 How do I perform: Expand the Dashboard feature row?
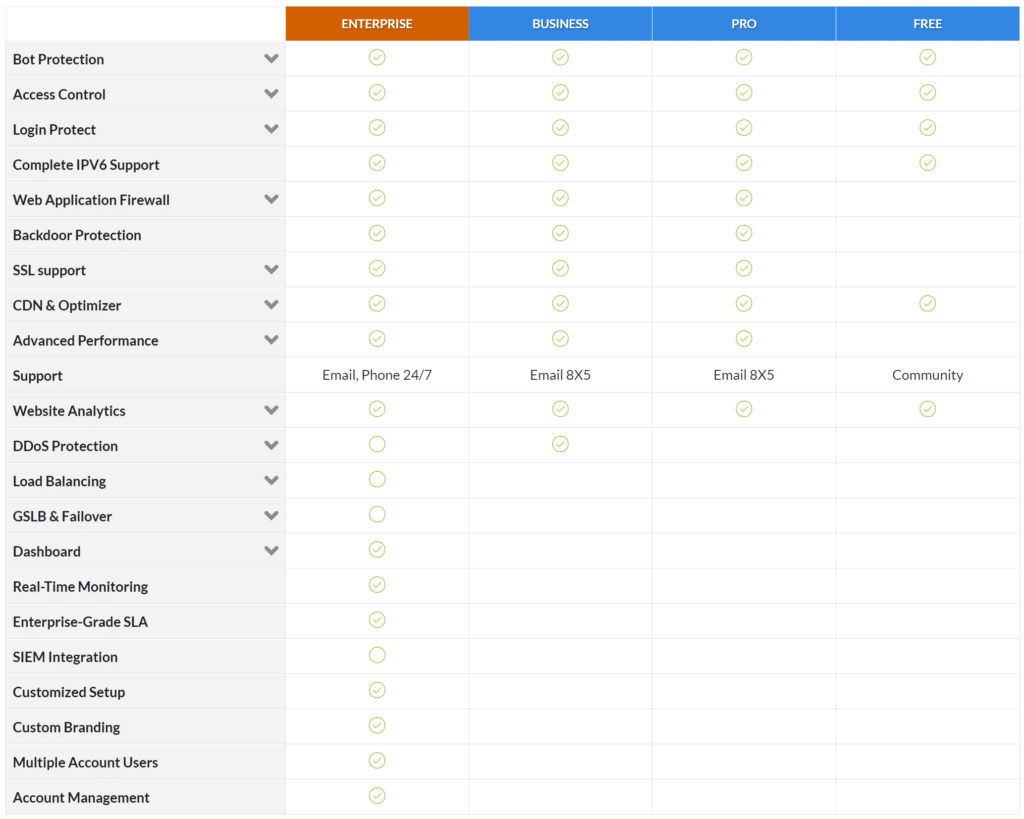[270, 550]
